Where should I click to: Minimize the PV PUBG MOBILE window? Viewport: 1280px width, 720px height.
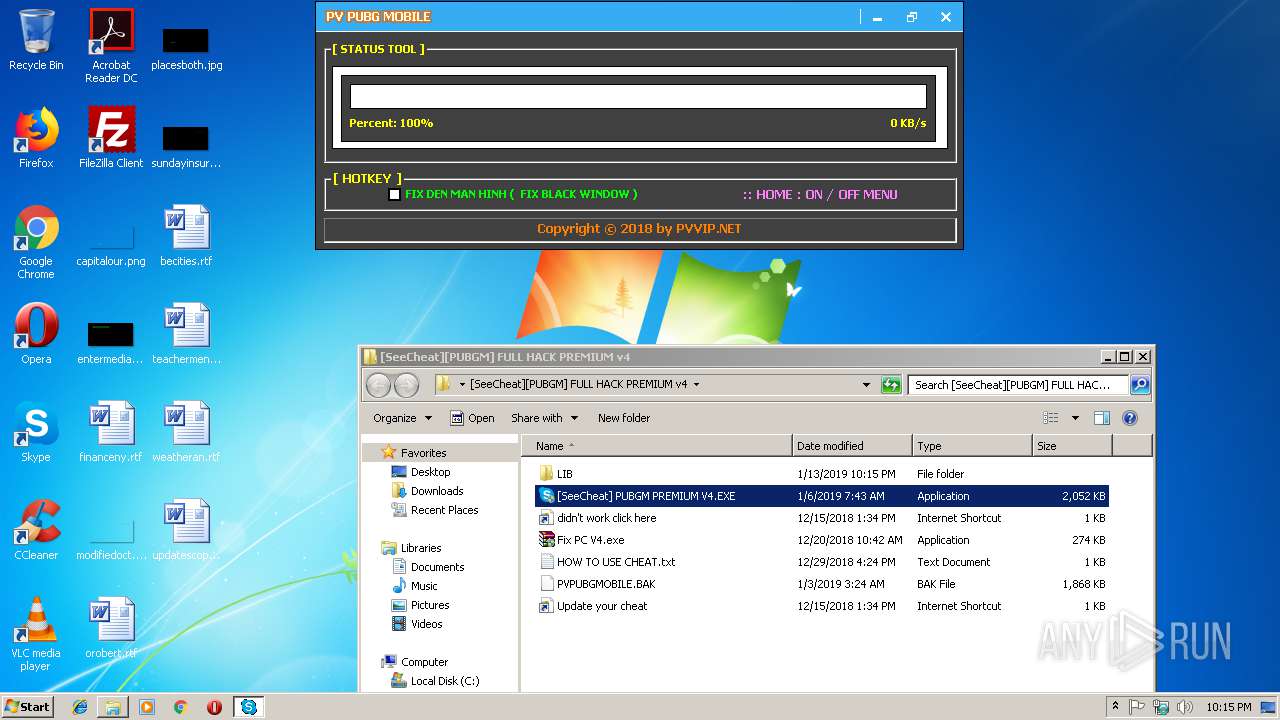point(877,17)
